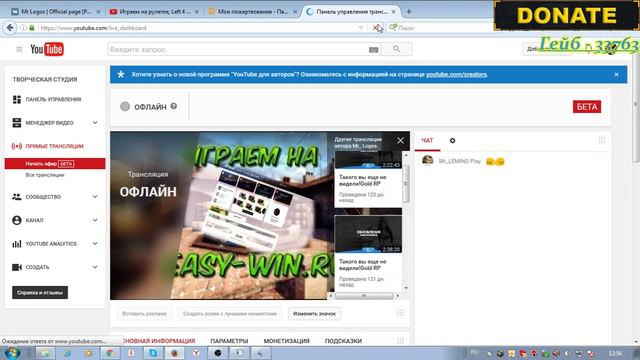Click Такого вы еще не видели title, 120 дн.
Image resolution: width=640 pixels, height=360 pixels.
362,180
